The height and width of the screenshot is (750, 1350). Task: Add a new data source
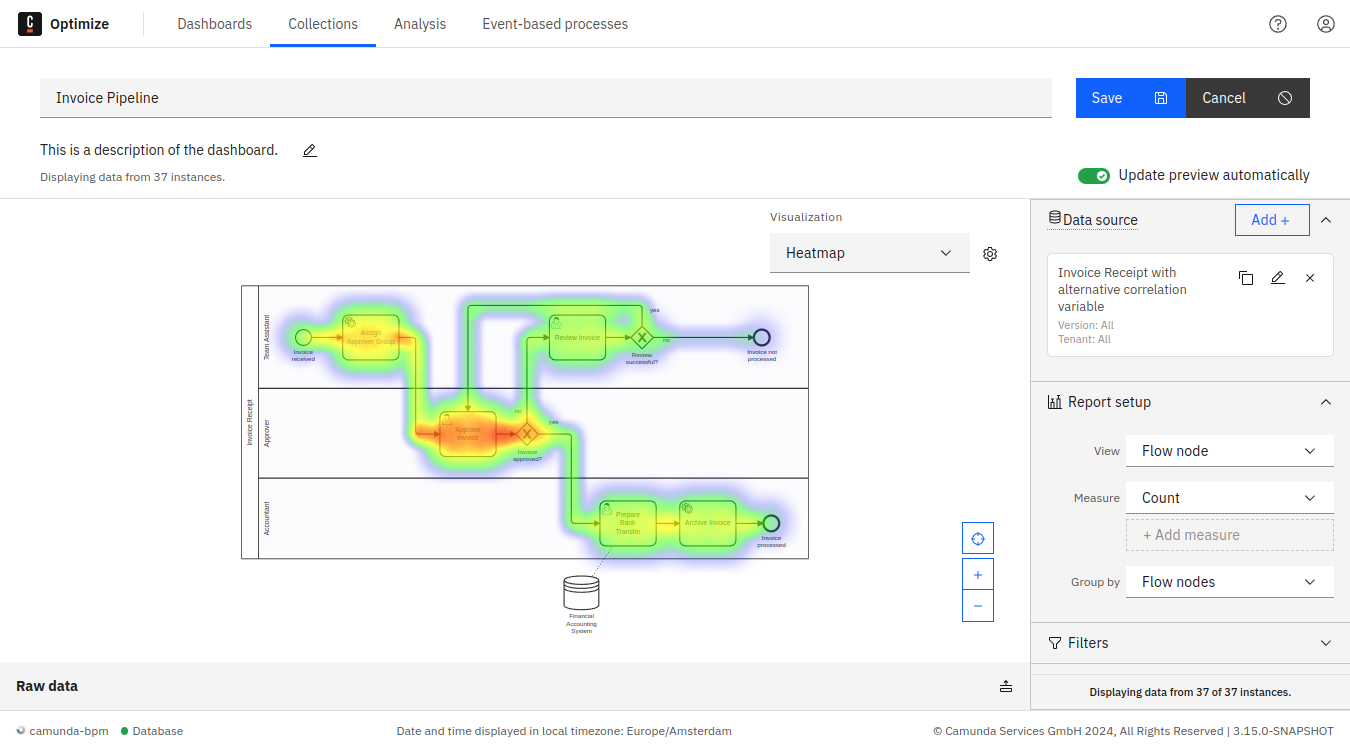point(1271,219)
